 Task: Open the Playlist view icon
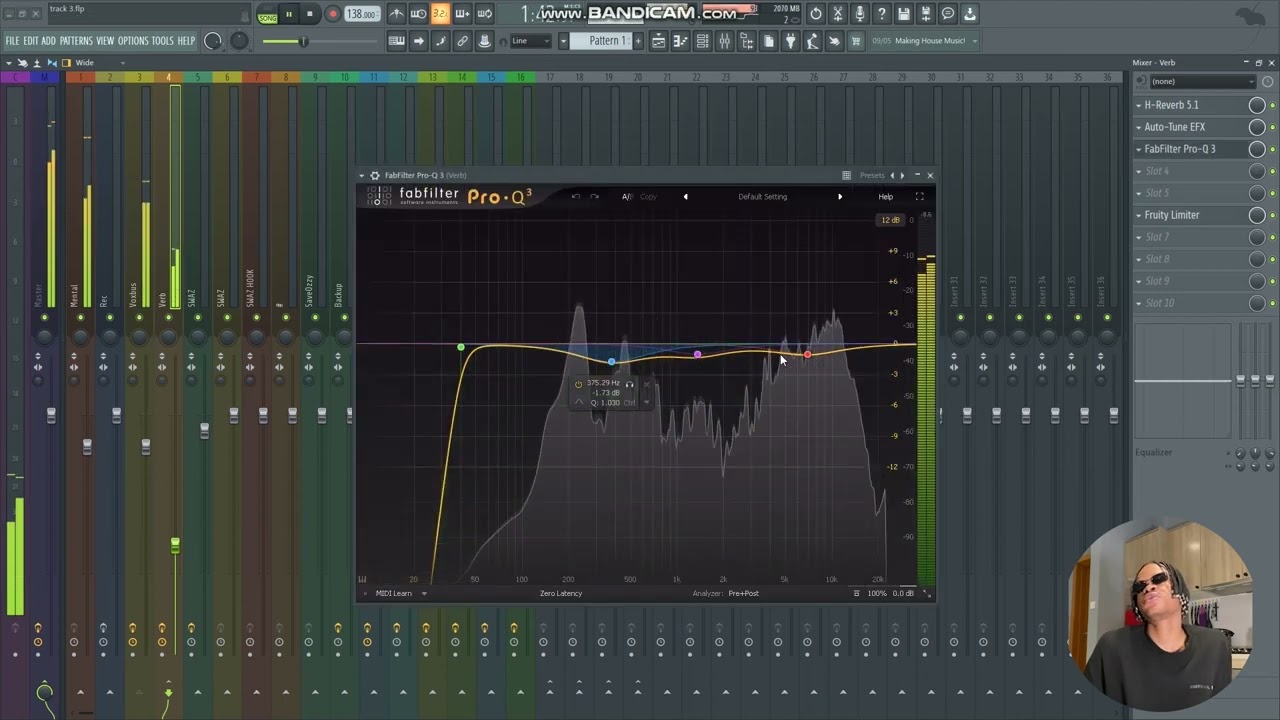click(x=658, y=41)
